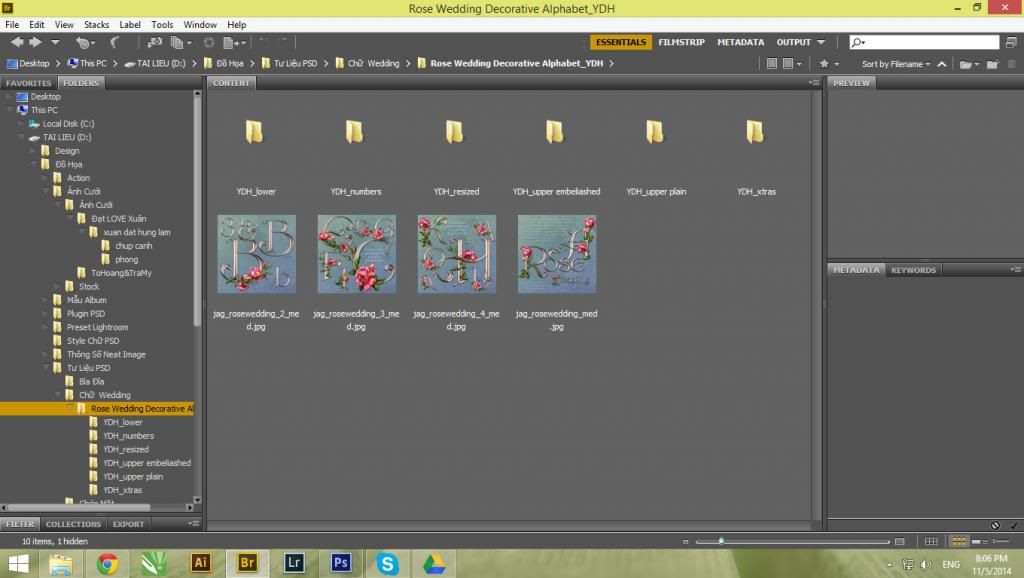
Task: Click the chevron after Tư Liệu PSD breadcrumb
Action: 326,64
